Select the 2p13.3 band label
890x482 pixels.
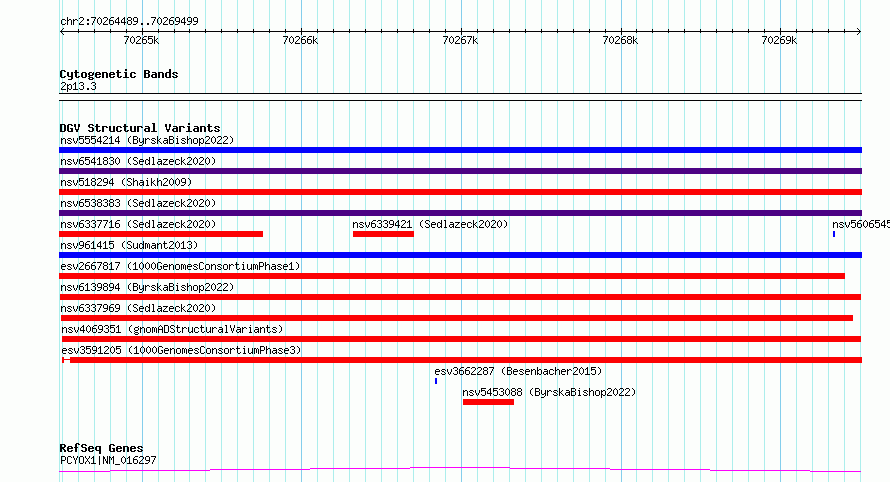coord(78,86)
